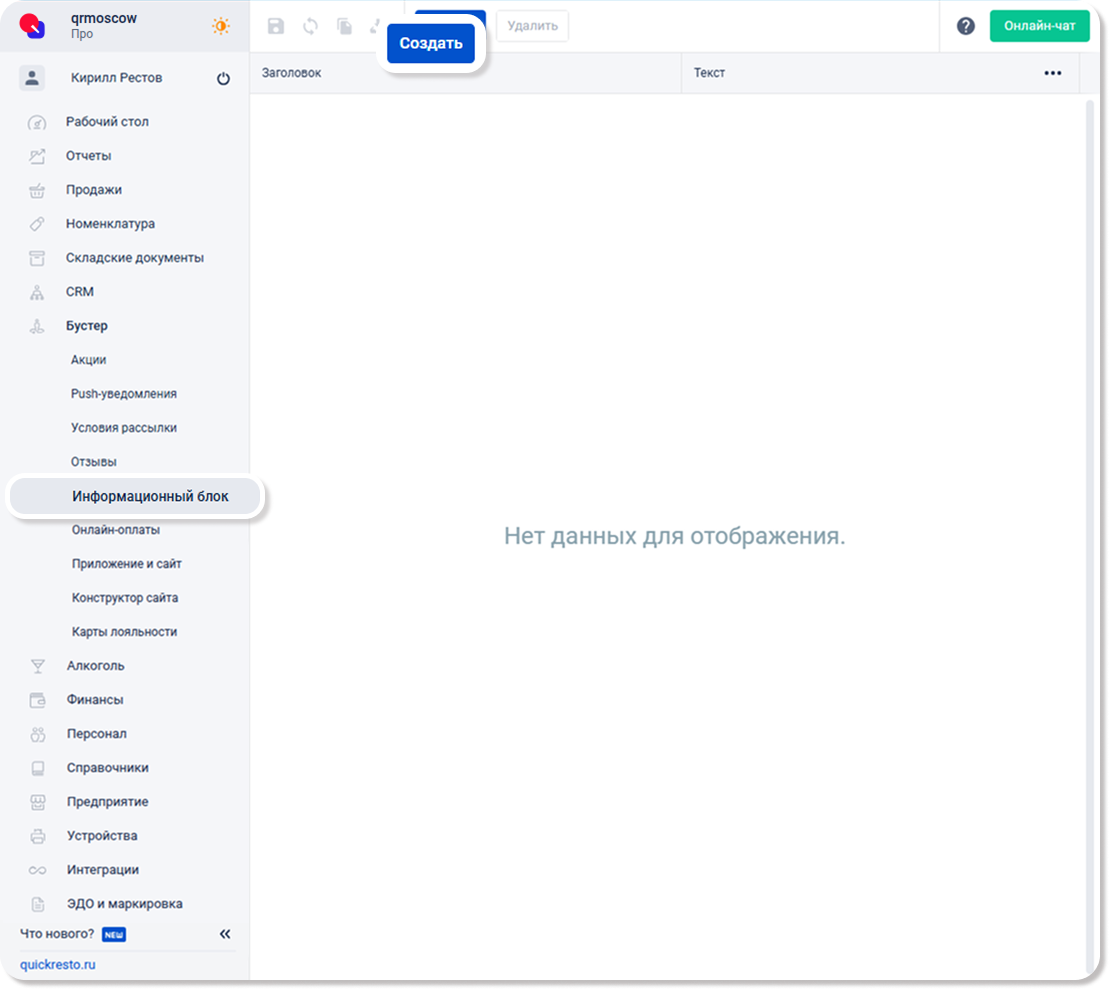The width and height of the screenshot is (1109, 989).
Task: Click the save icon in toolbar
Action: (276, 27)
